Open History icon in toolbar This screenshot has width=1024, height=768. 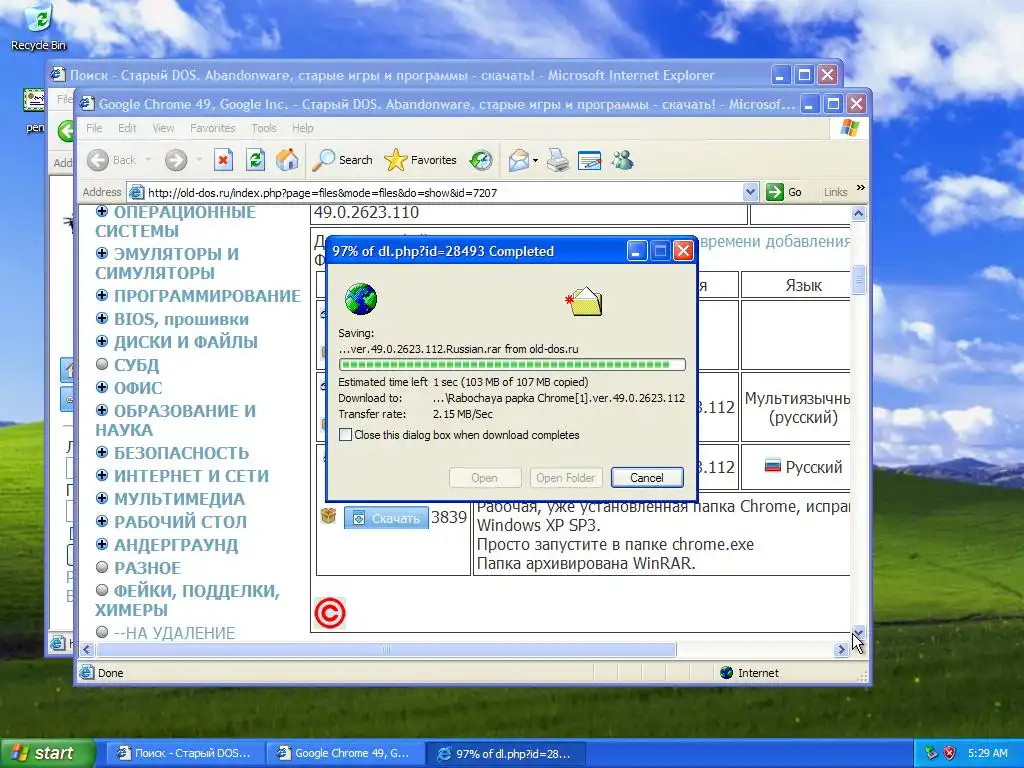481,160
